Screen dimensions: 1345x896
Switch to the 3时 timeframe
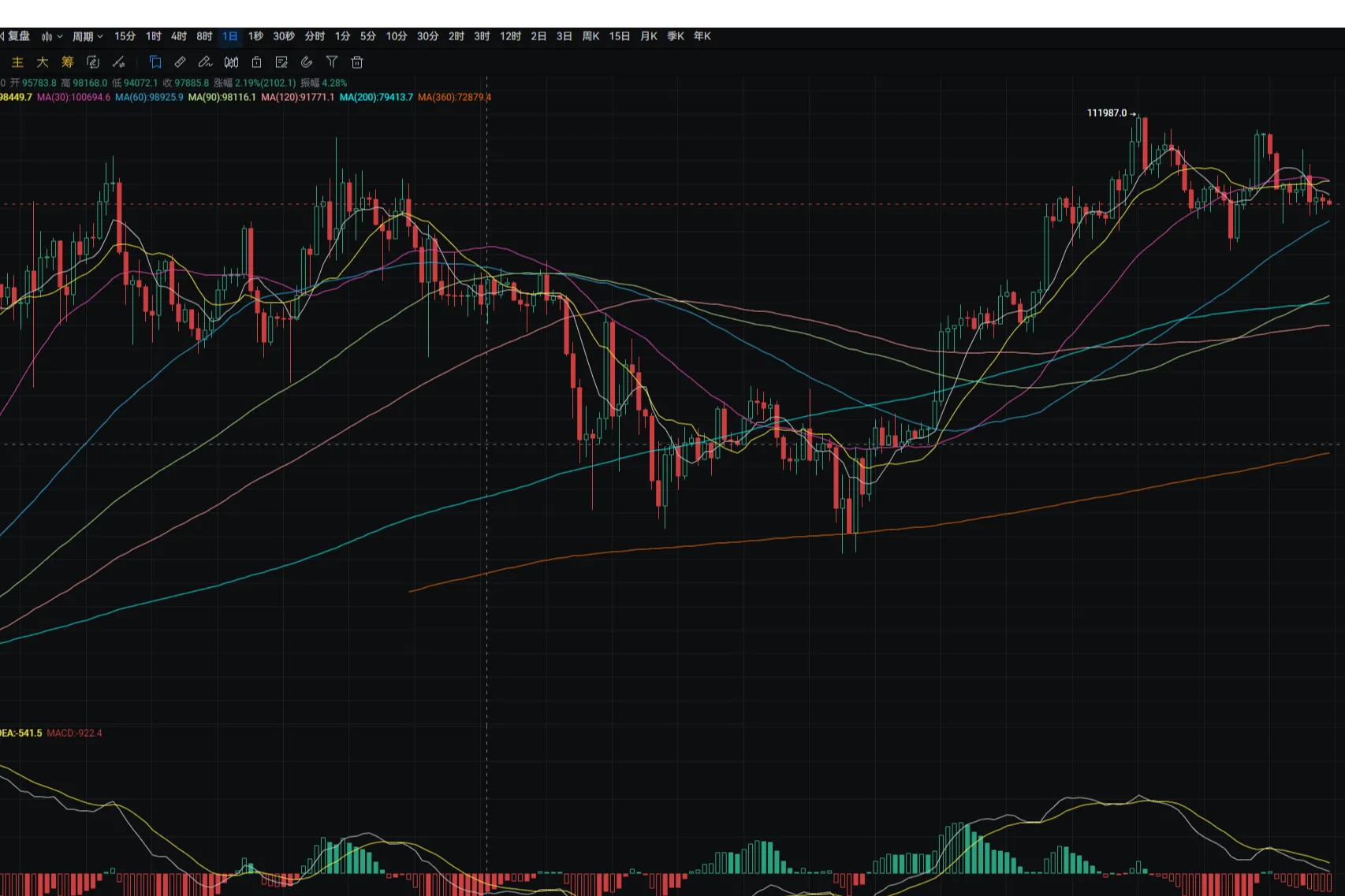(482, 36)
